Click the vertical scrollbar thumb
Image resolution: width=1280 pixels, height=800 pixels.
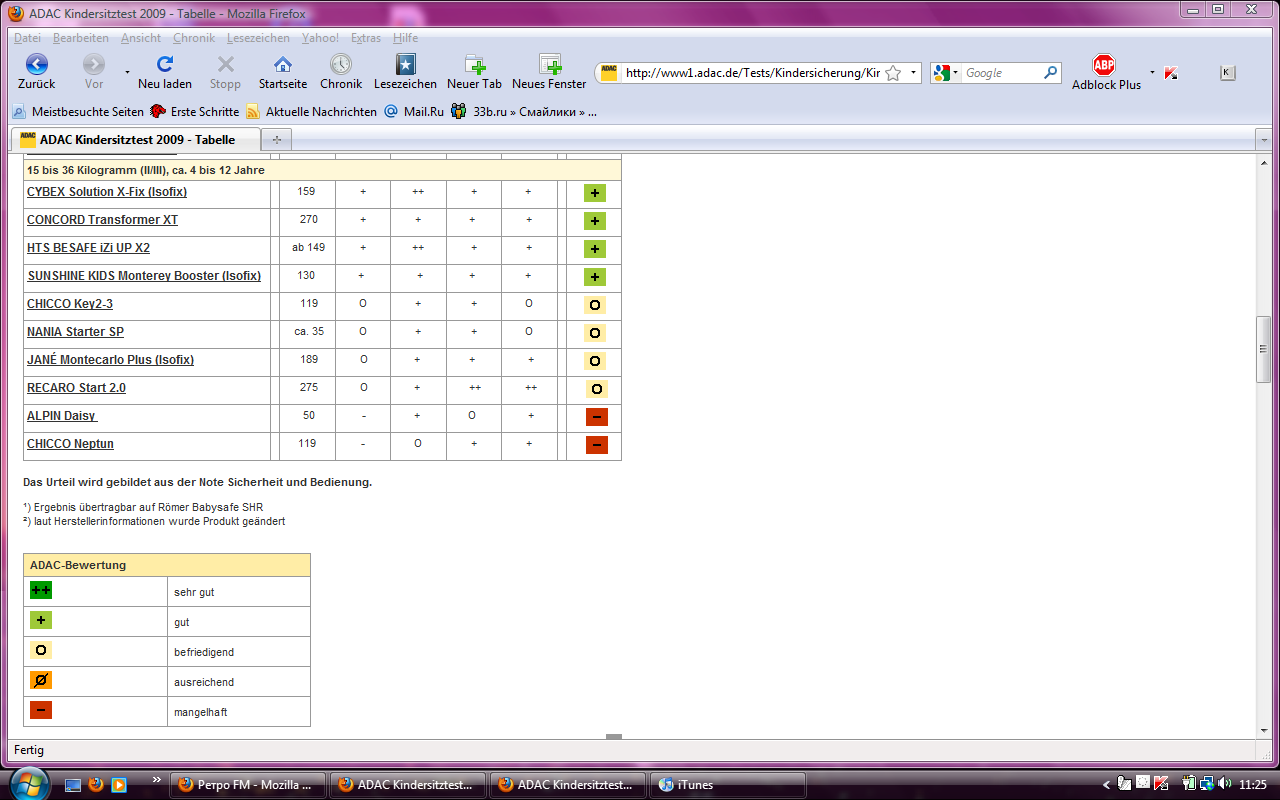click(1263, 349)
